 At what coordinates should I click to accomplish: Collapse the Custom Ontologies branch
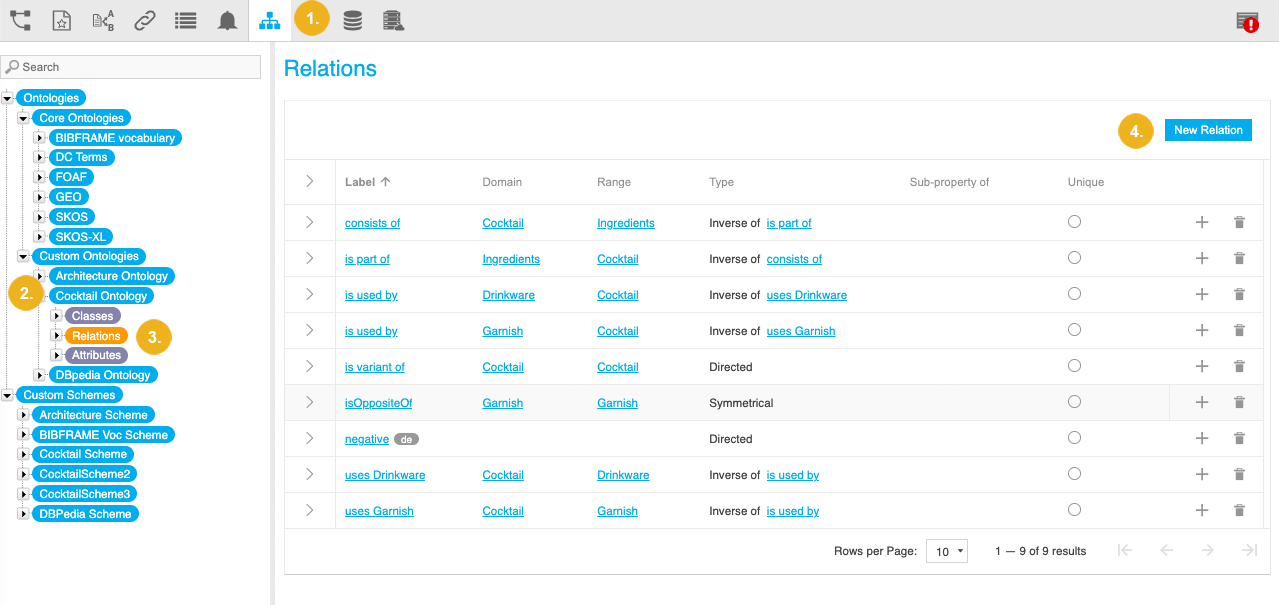click(x=22, y=256)
